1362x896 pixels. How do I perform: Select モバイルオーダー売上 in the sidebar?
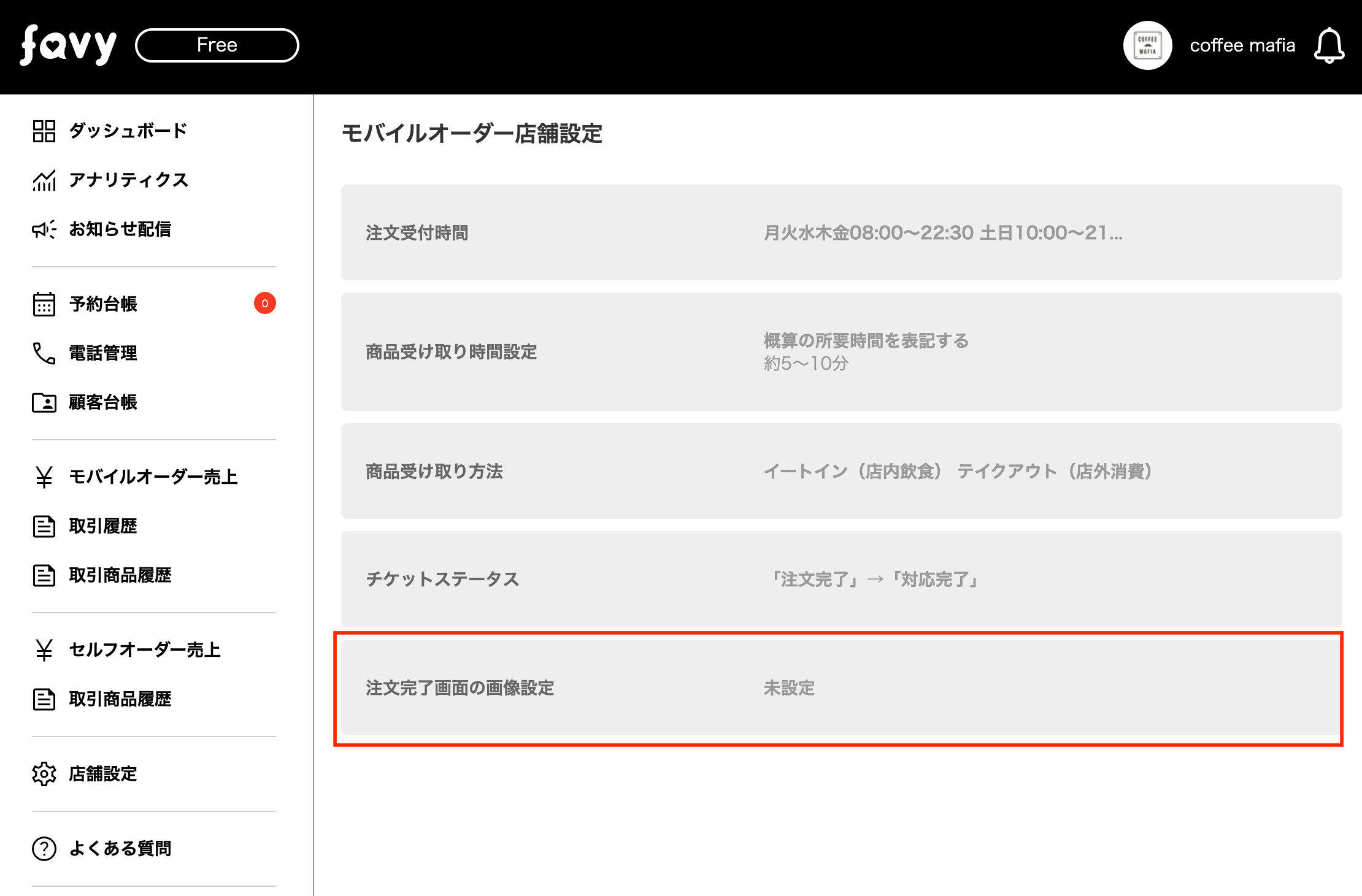point(153,477)
